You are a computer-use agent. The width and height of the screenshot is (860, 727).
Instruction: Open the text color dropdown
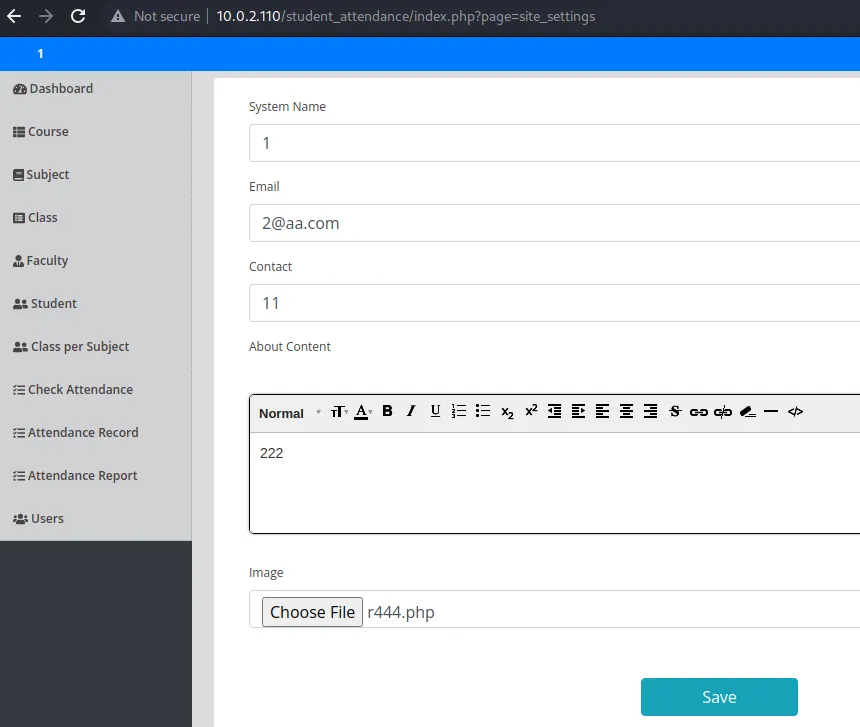(363, 412)
